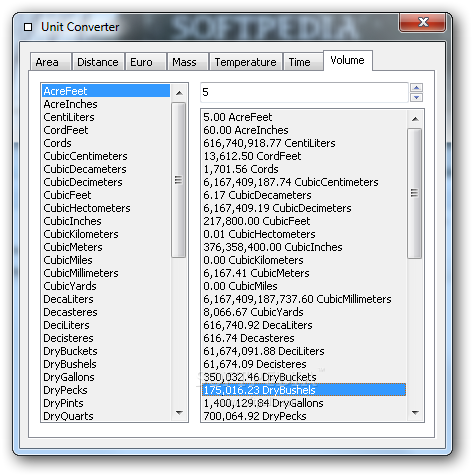Click the window icon beside Unit Converter title
Viewport: 473px width, 476px height.
(28, 27)
